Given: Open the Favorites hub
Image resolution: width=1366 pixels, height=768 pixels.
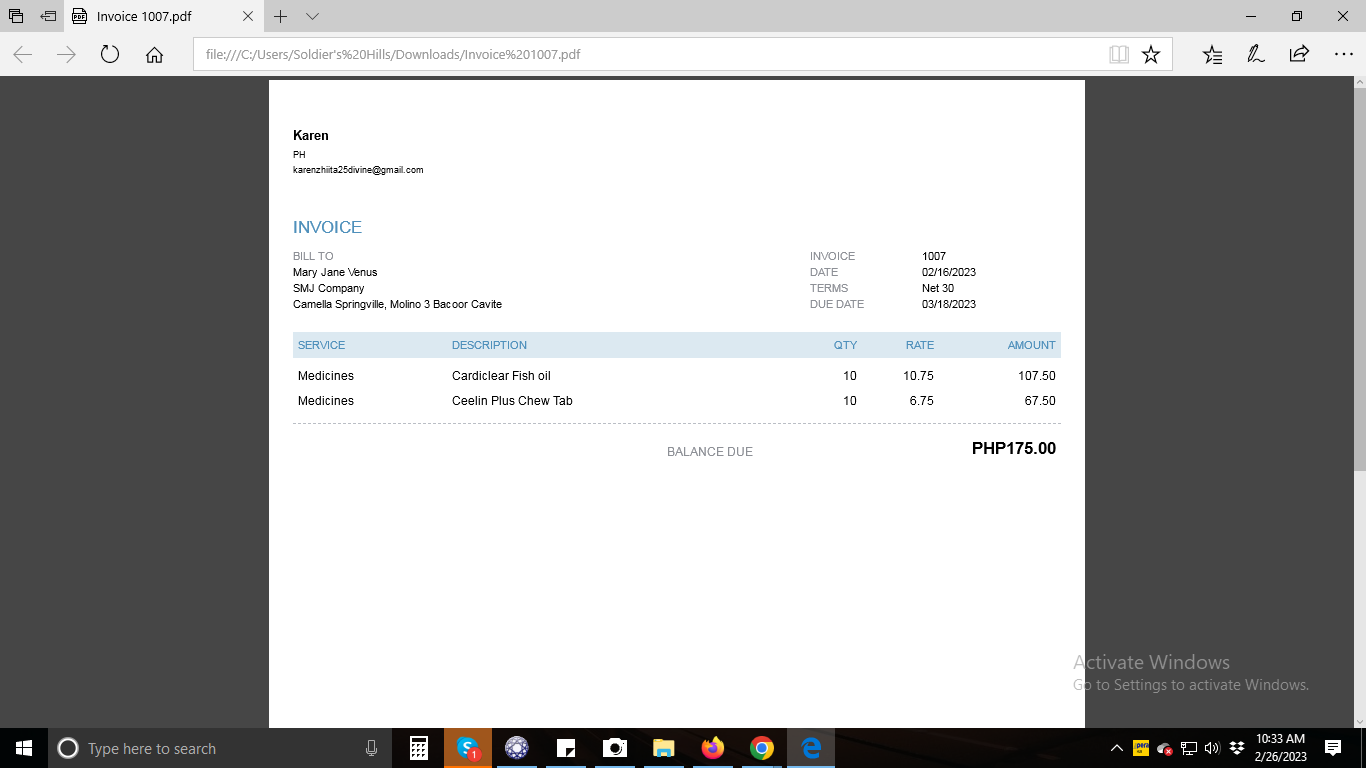Looking at the screenshot, I should (1212, 55).
